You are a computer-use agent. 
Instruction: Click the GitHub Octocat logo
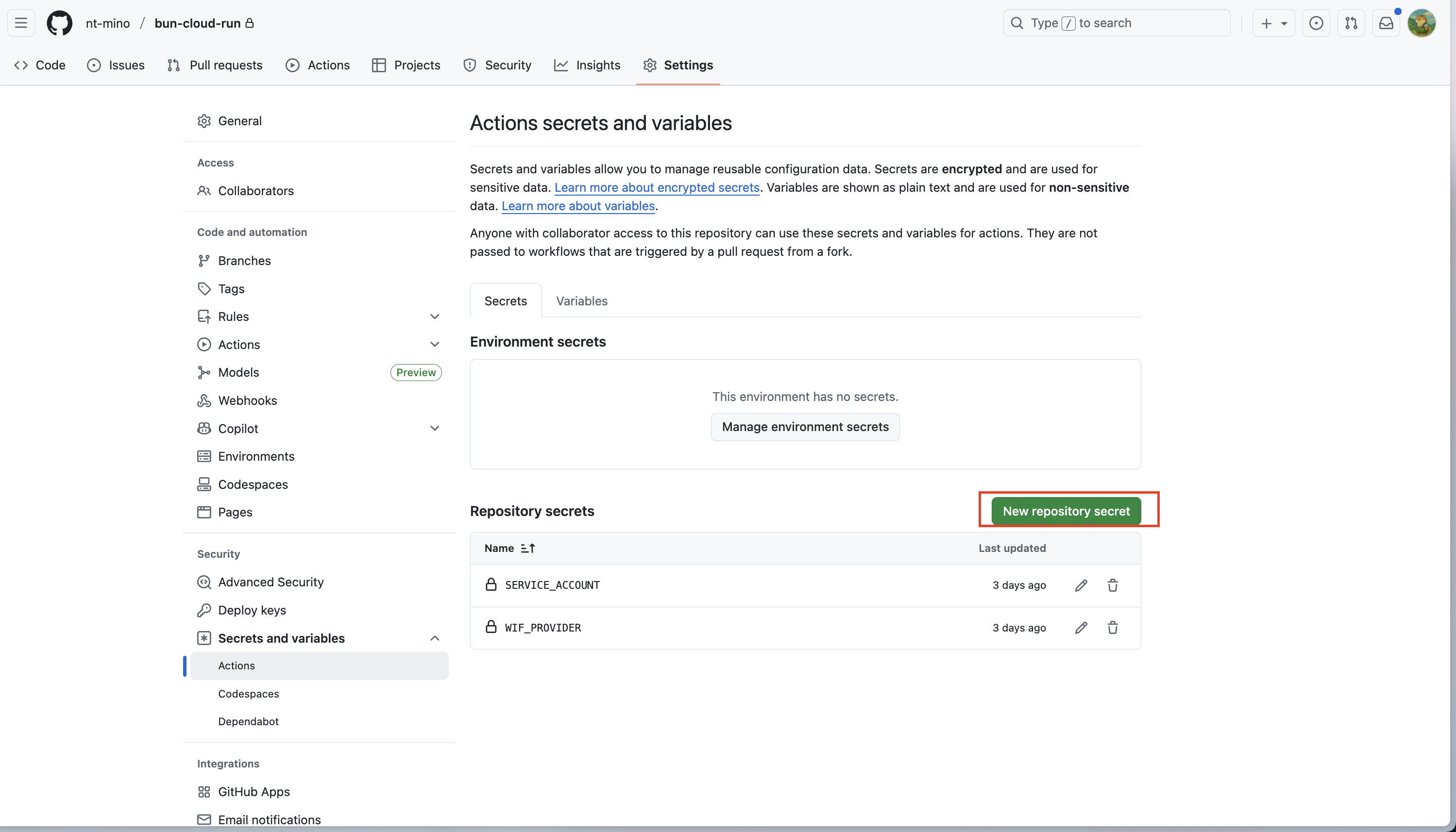coord(59,23)
